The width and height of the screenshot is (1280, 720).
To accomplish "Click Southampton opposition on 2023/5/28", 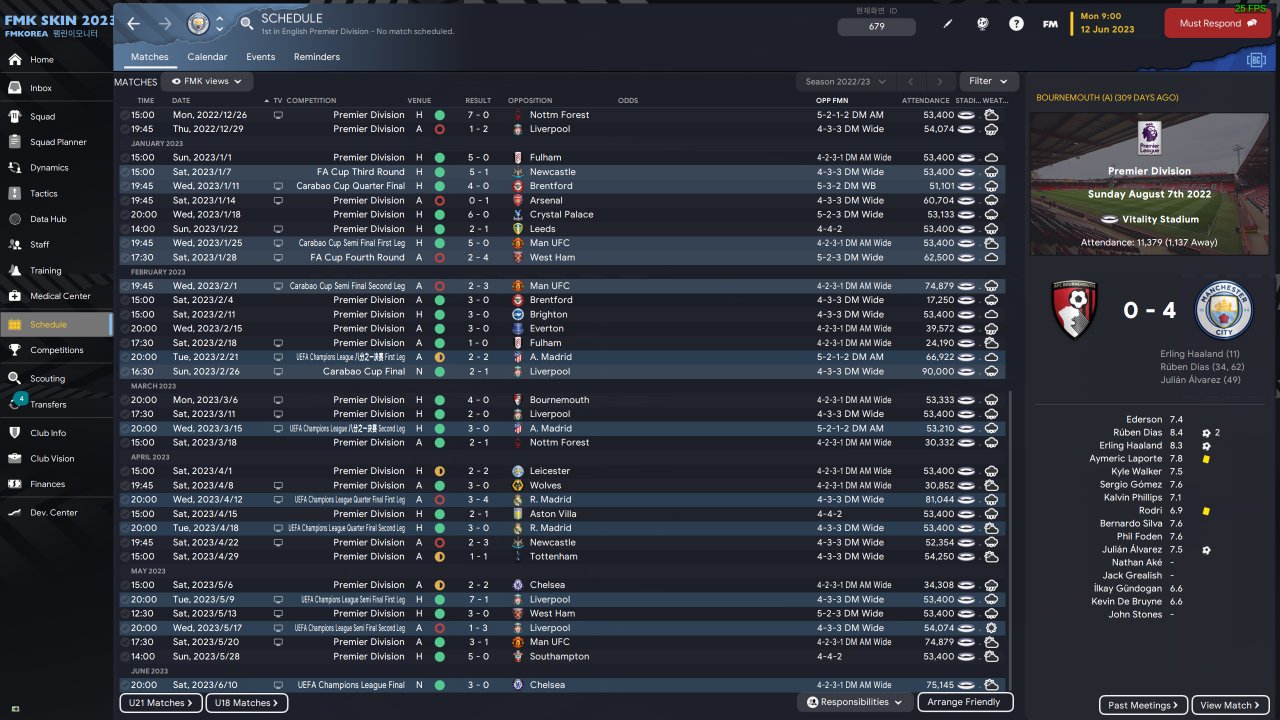I will pos(559,657).
